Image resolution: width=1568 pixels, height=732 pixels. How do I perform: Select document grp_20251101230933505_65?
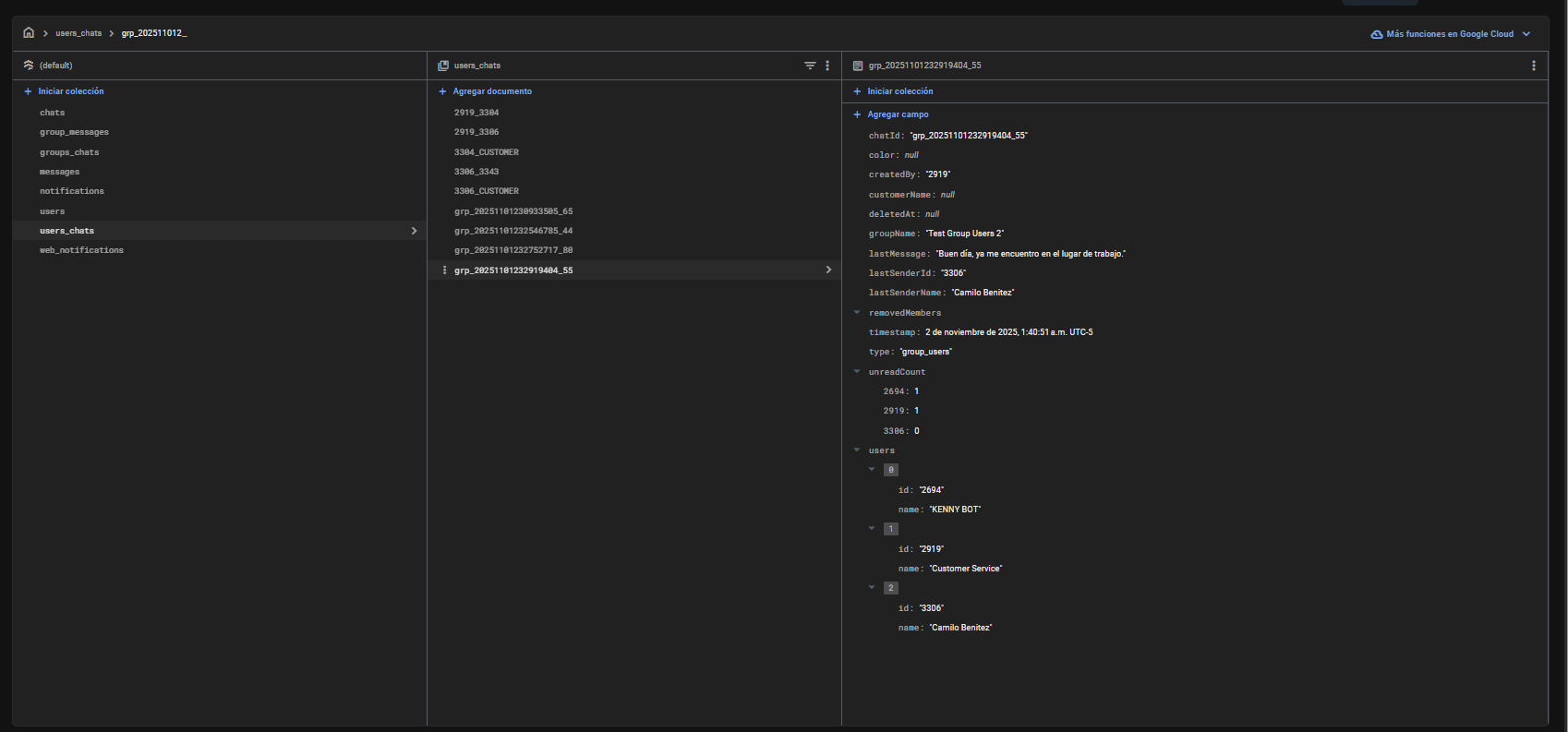click(513, 211)
